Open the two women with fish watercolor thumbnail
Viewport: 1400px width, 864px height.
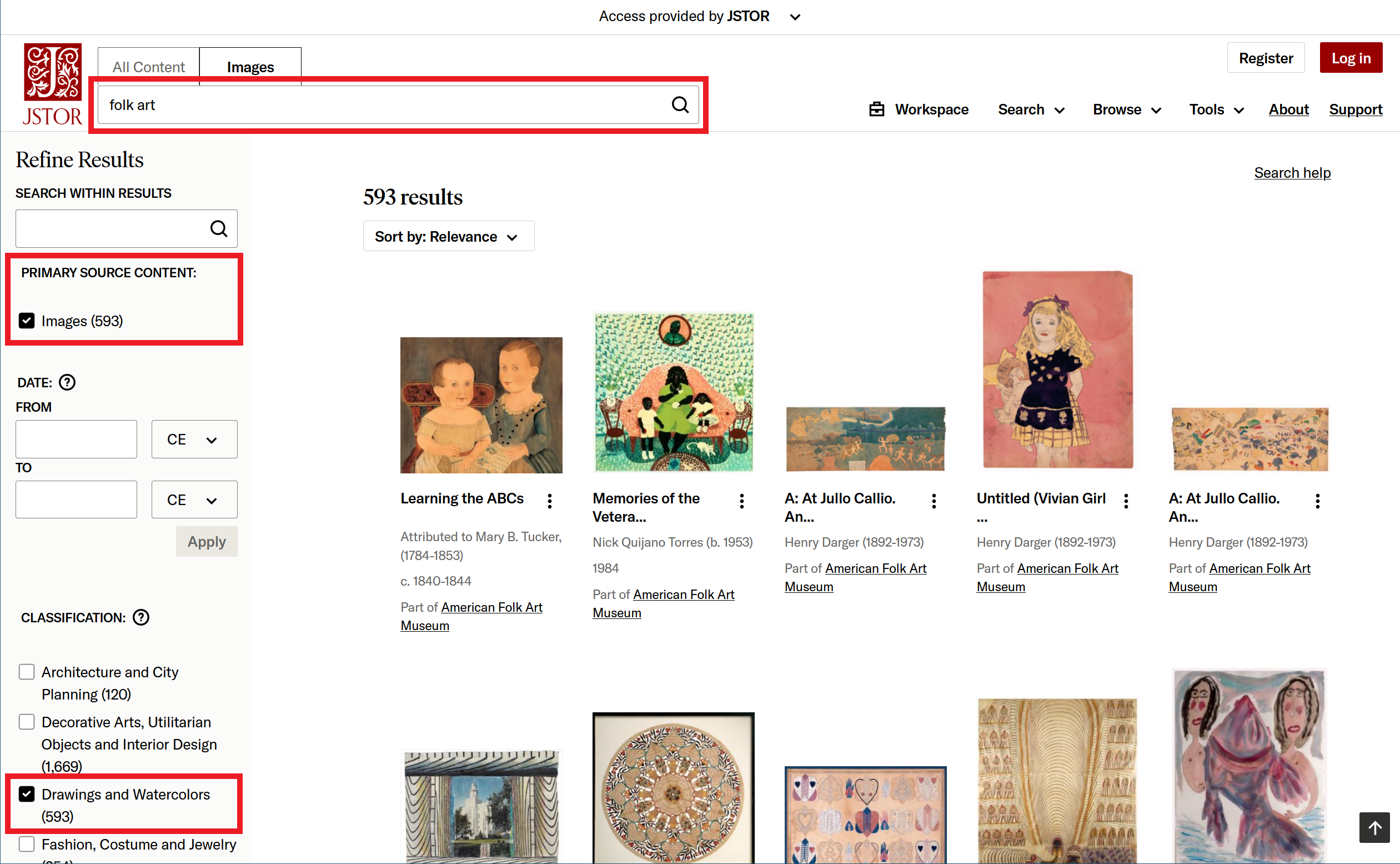1250,766
